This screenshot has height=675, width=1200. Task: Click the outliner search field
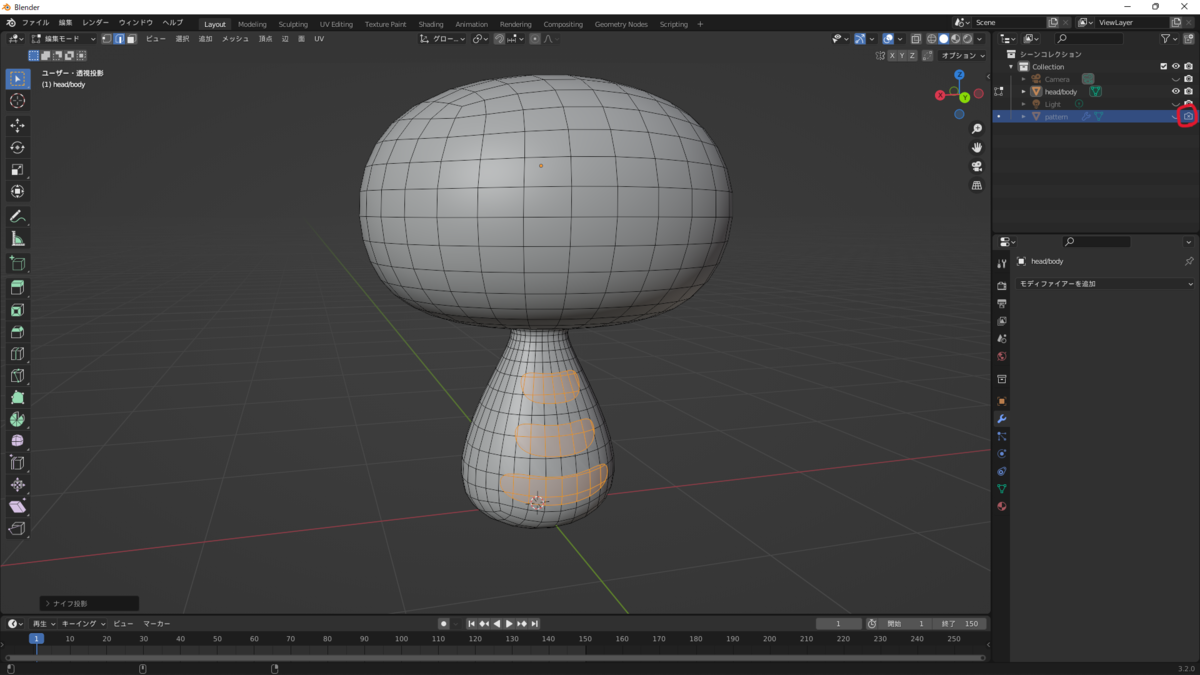tap(1088, 39)
